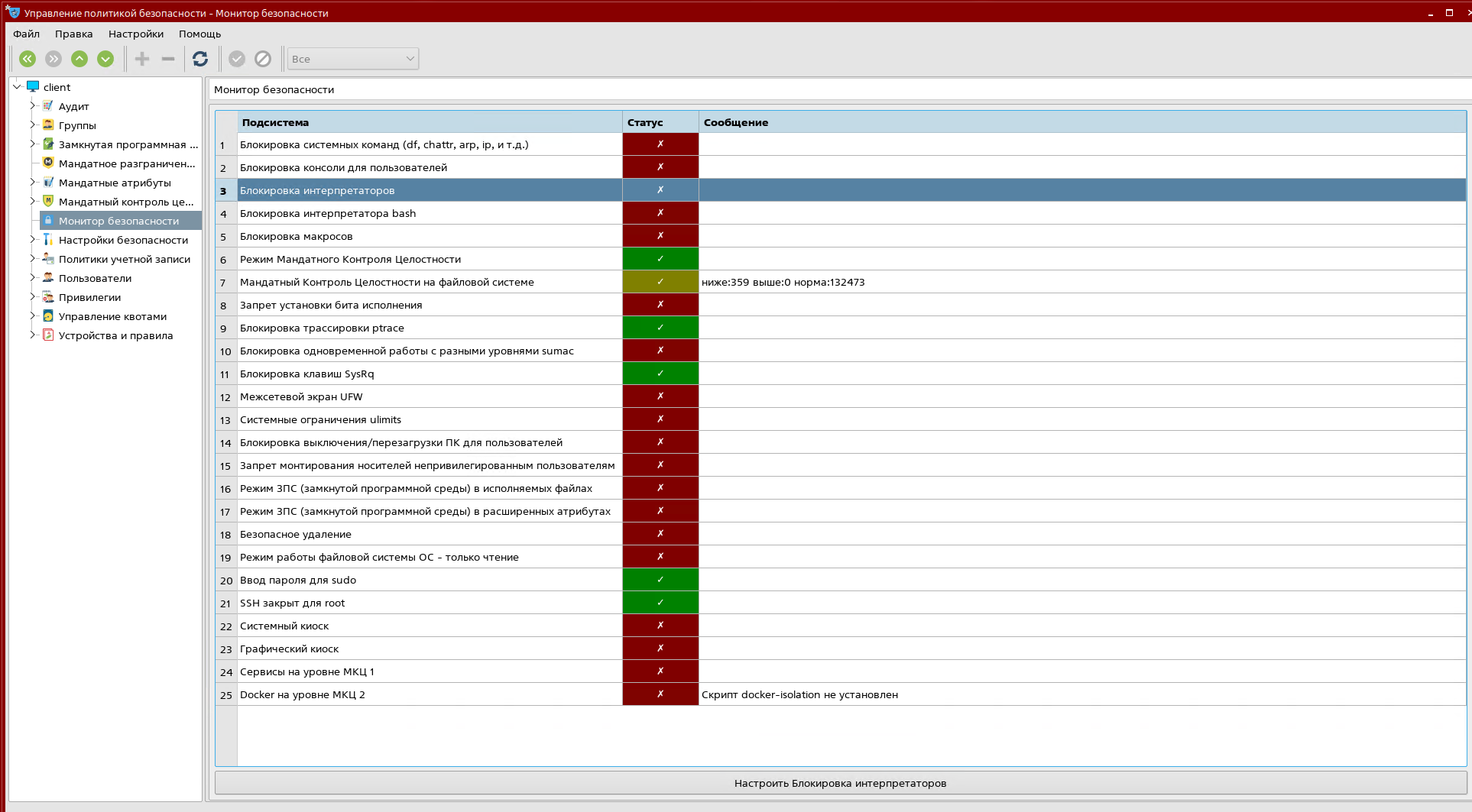Expand the Аудит tree node

pyautogui.click(x=32, y=105)
